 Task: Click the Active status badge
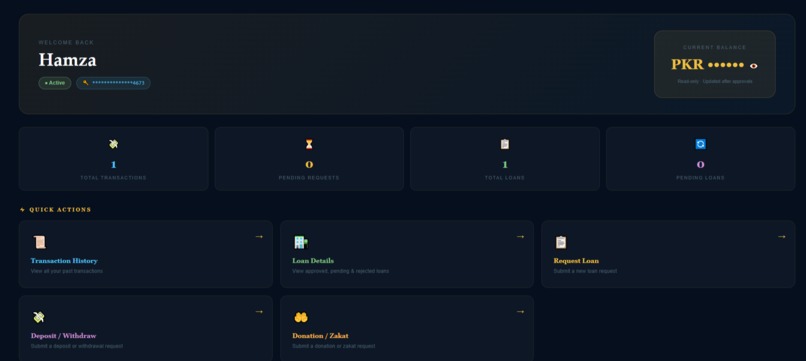(55, 83)
